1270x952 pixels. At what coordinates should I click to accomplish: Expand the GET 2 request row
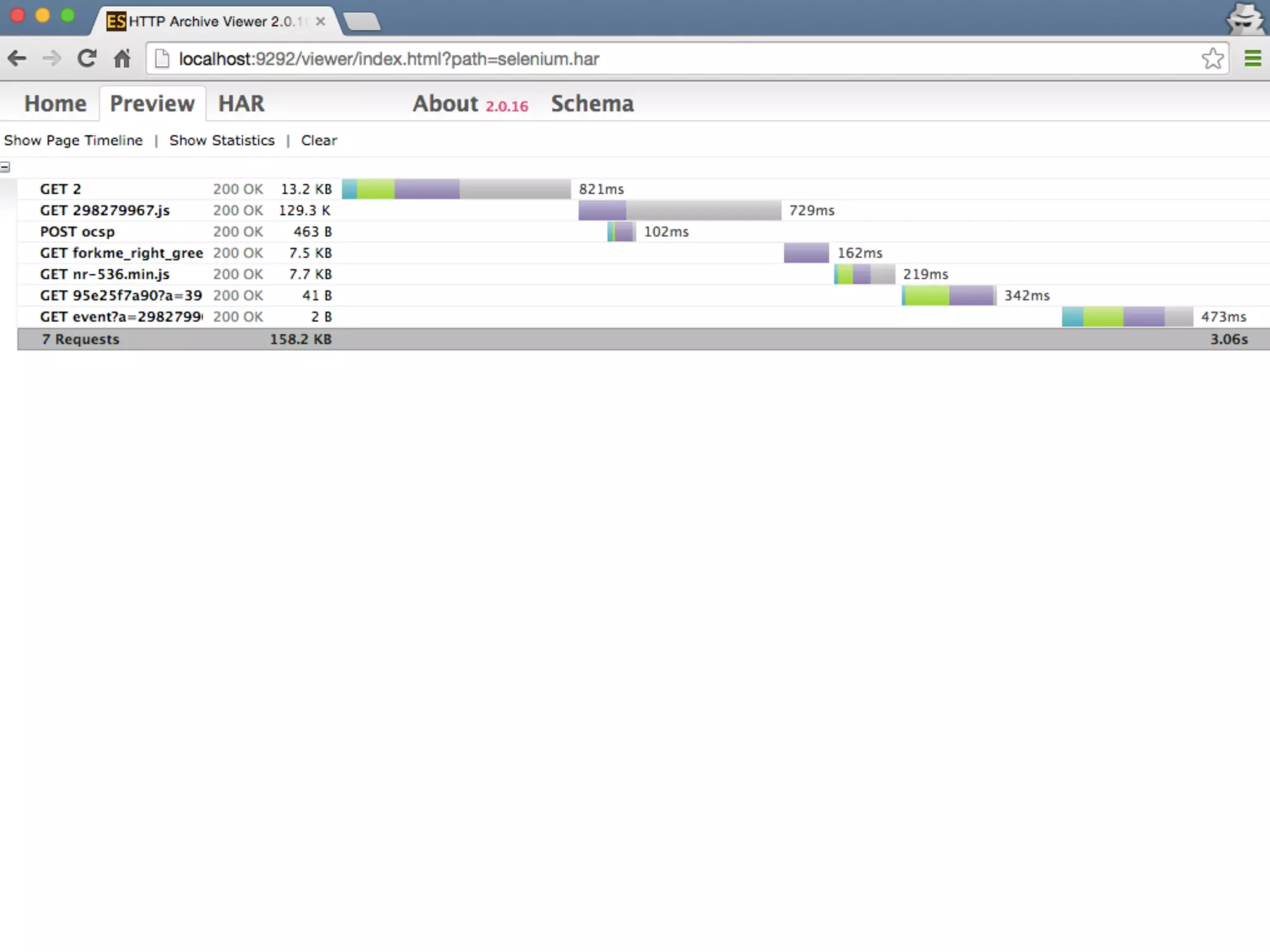61,189
